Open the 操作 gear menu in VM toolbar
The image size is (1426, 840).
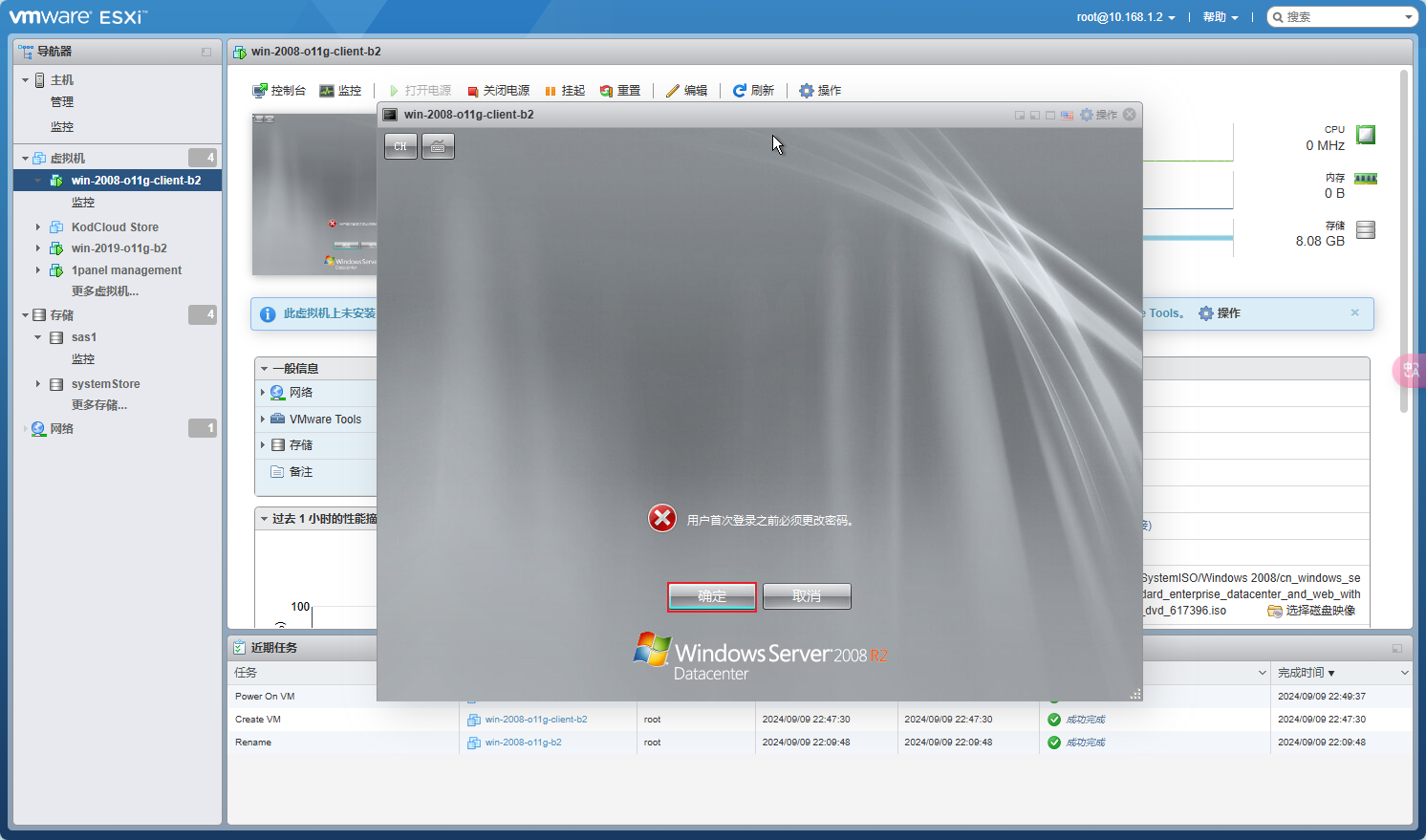pyautogui.click(x=820, y=91)
